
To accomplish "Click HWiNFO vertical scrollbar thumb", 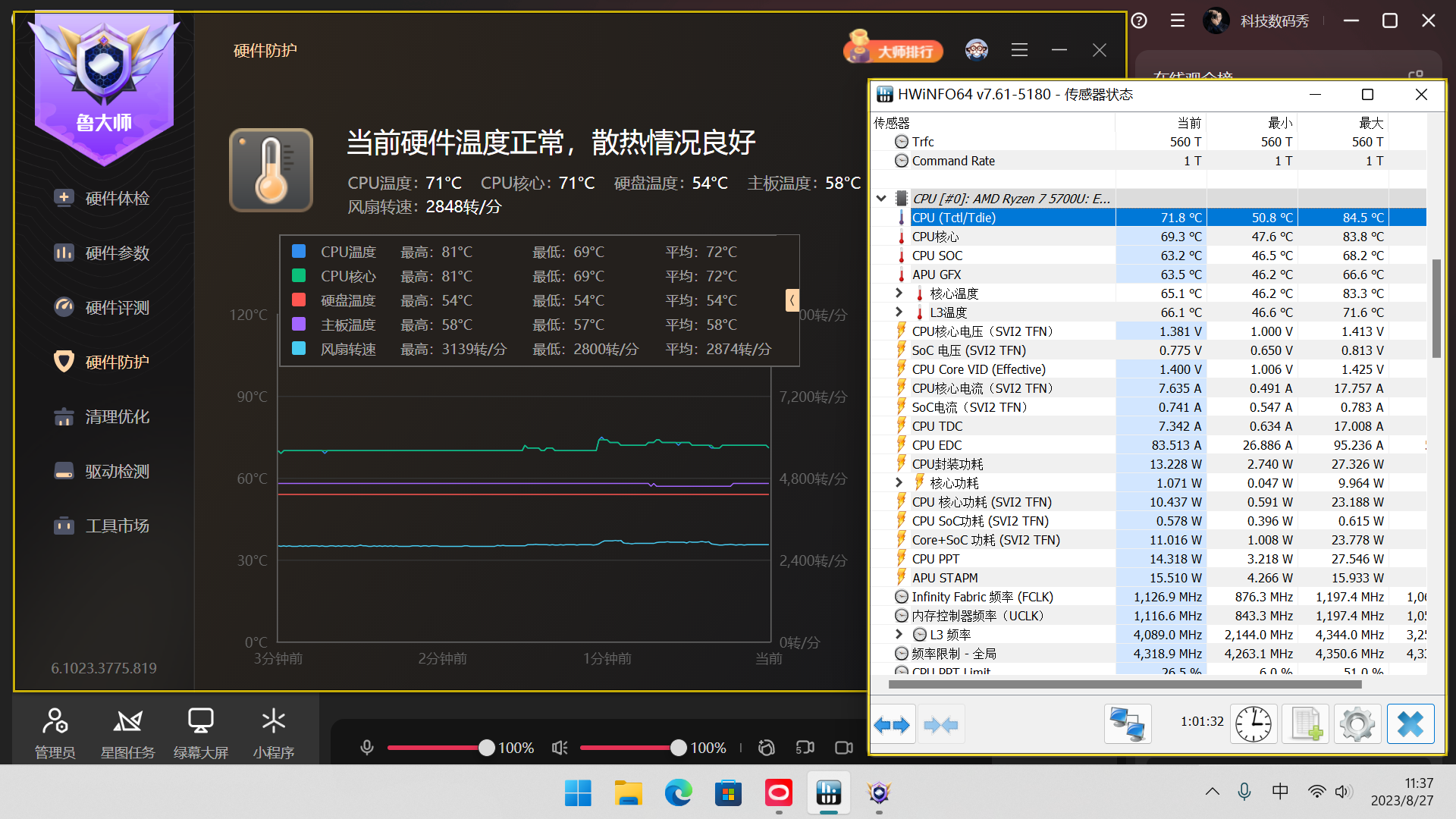I will 1436,308.
